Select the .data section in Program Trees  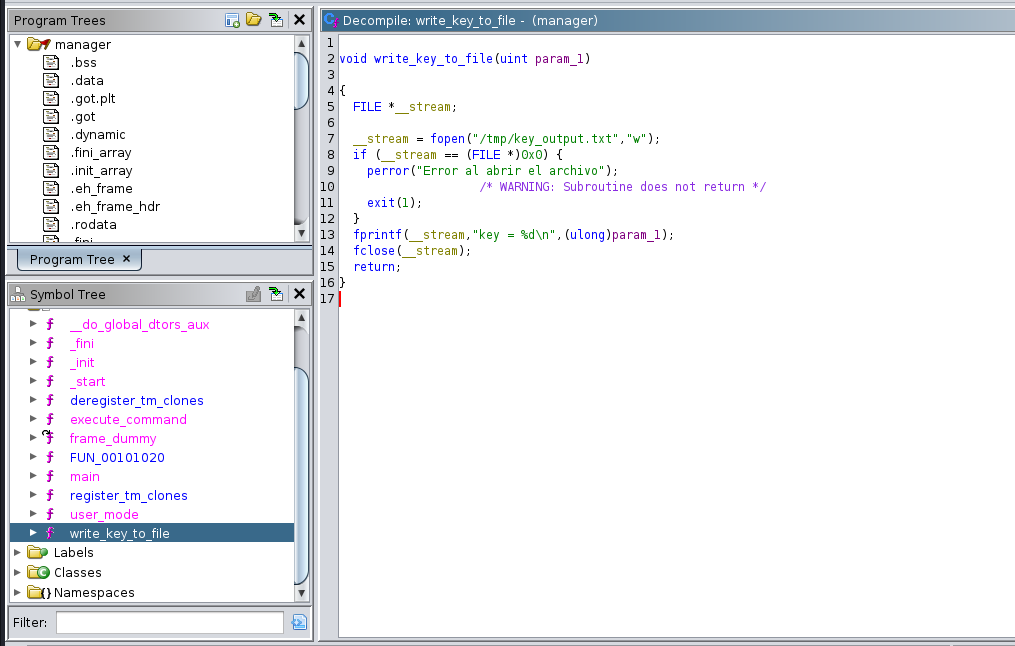pyautogui.click(x=87, y=80)
